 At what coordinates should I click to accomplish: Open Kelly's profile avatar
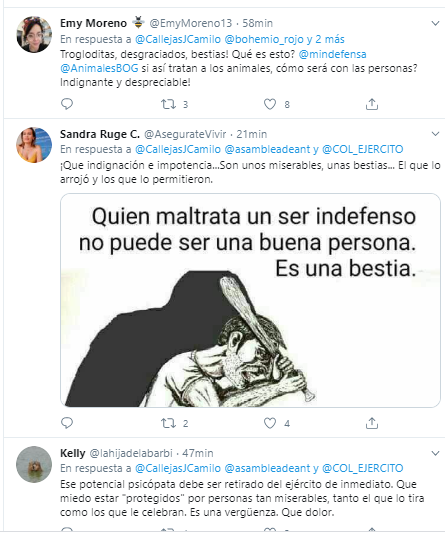(x=34, y=464)
